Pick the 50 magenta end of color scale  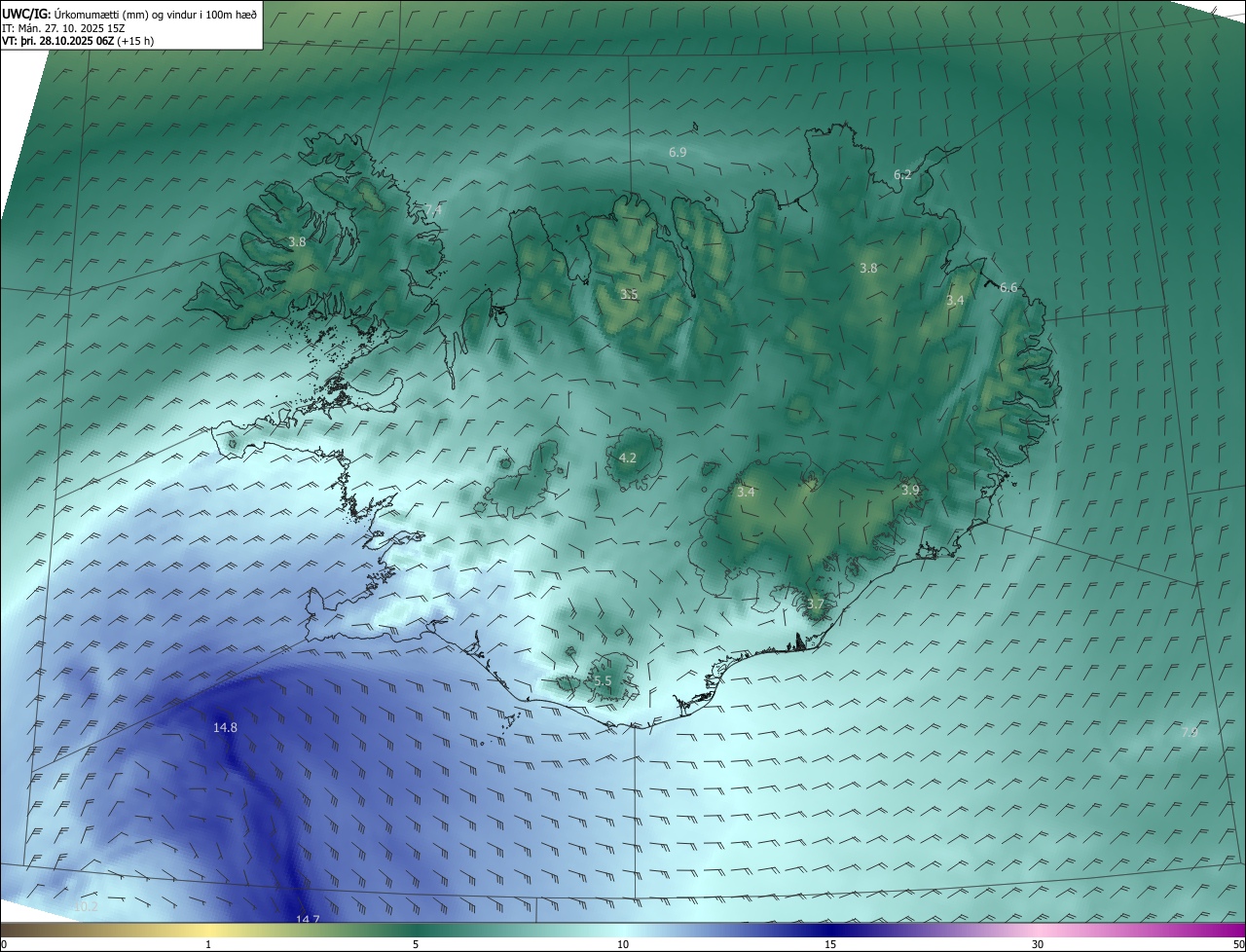pos(1237,944)
